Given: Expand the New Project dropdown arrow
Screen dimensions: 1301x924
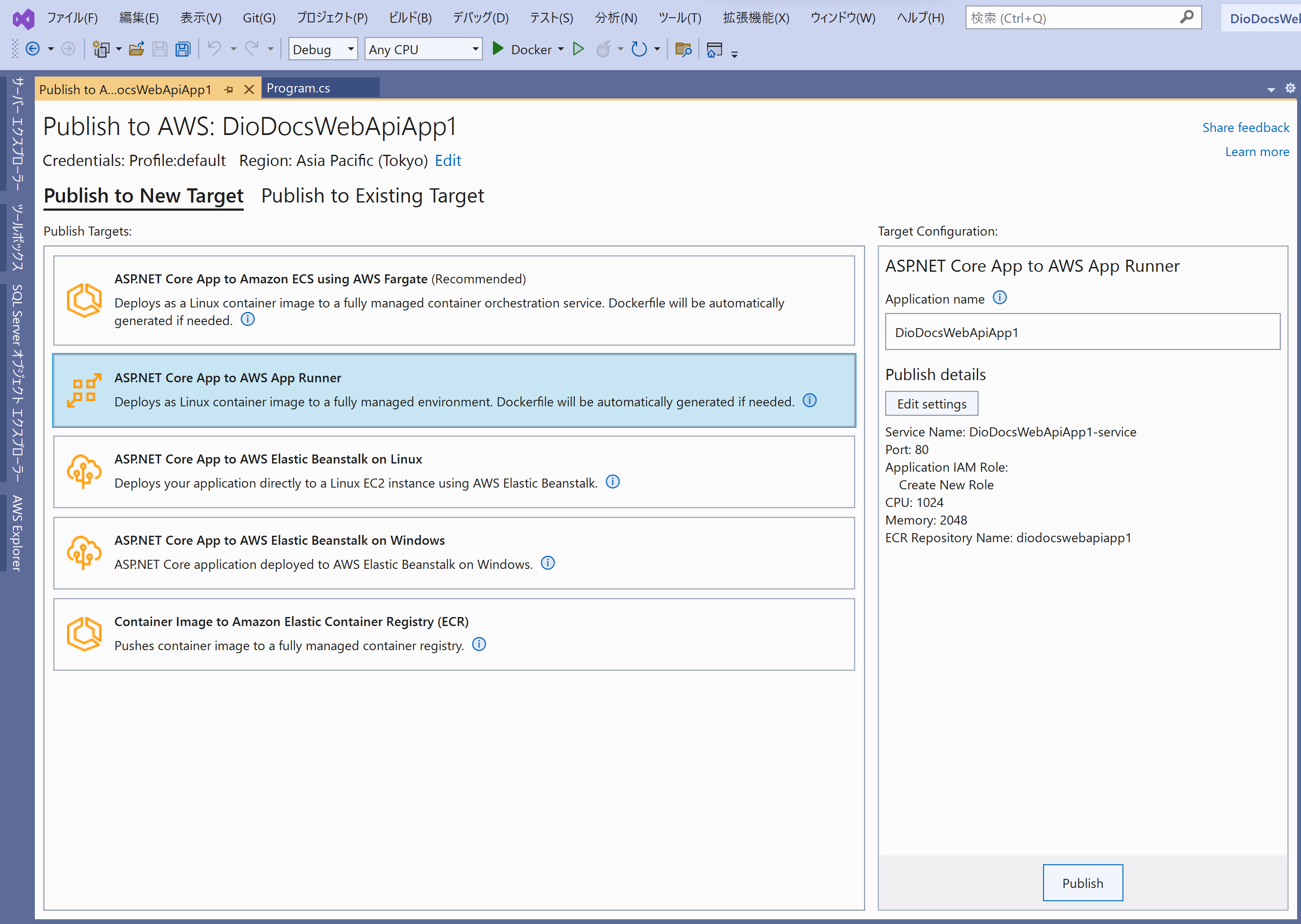Looking at the screenshot, I should click(x=118, y=49).
